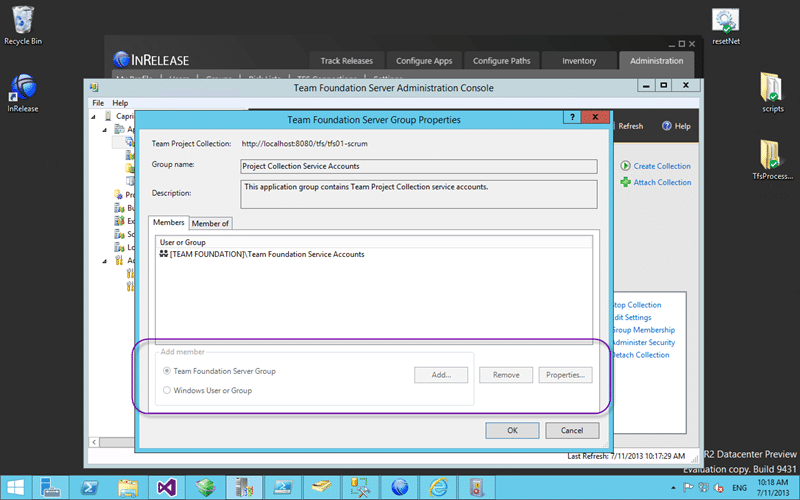This screenshot has width=800, height=500.
Task: Open the TfsProcess folder on the desktop
Action: pos(772,159)
